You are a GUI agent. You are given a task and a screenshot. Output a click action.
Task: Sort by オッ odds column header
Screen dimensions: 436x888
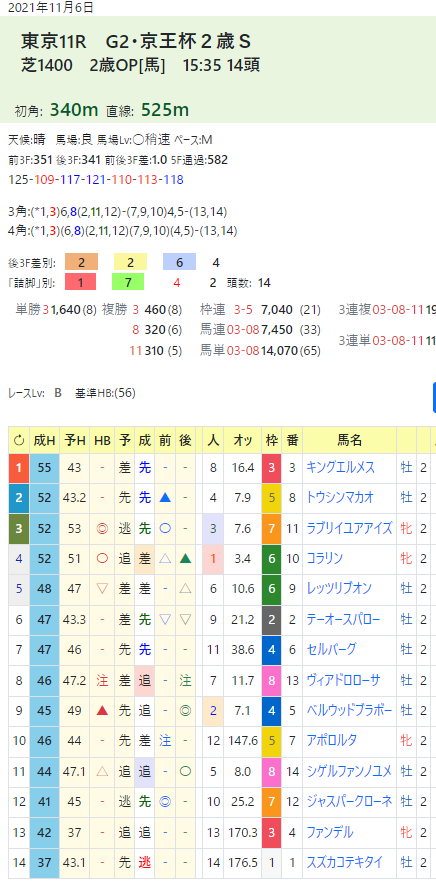pos(242,440)
